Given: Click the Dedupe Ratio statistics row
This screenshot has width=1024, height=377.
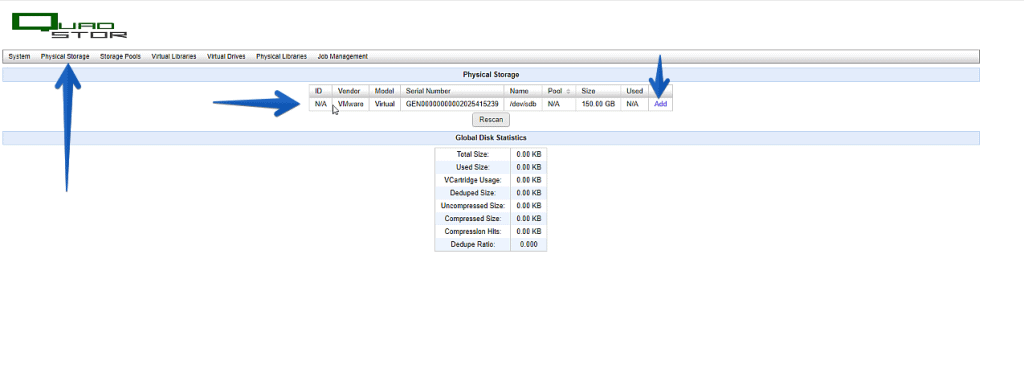Looking at the screenshot, I should point(490,244).
